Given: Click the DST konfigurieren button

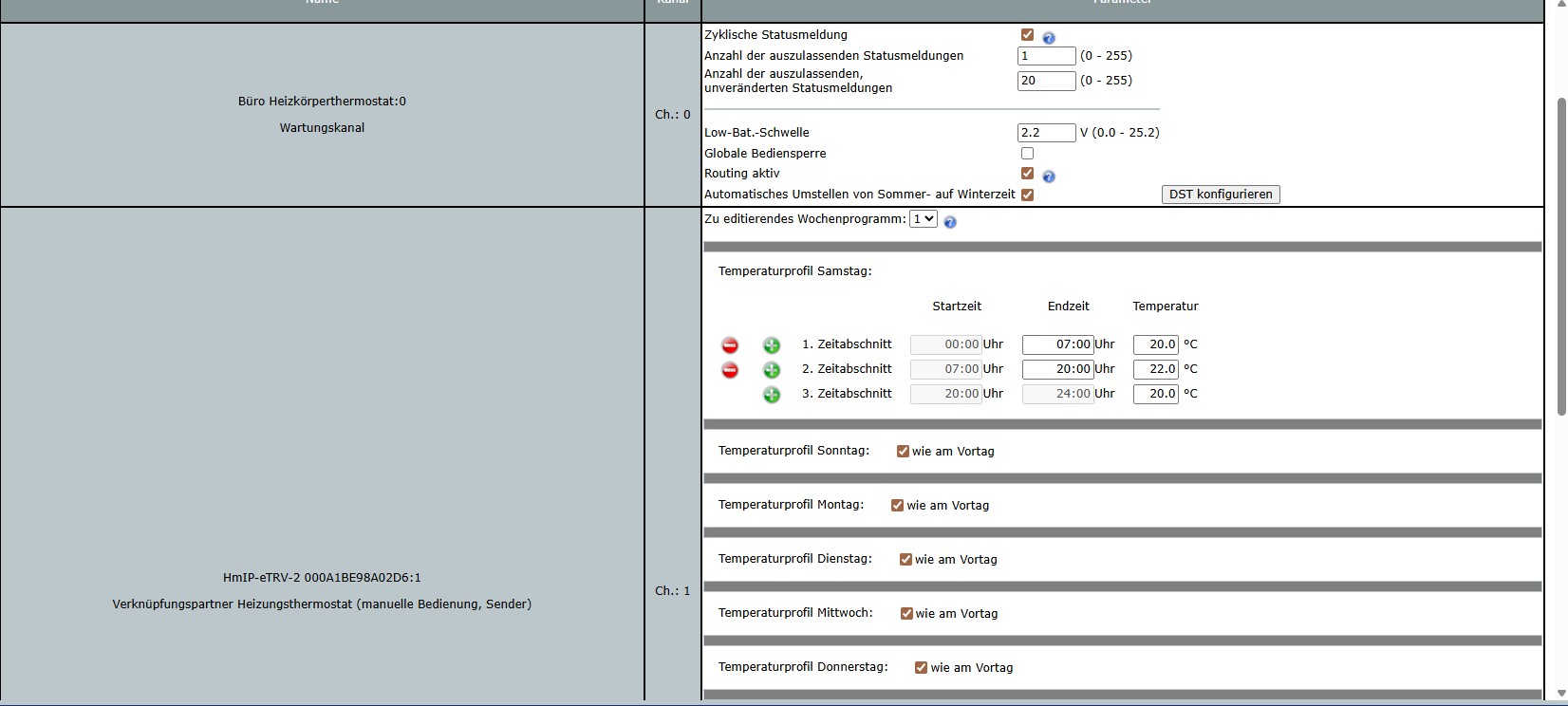Looking at the screenshot, I should click(x=1221, y=195).
